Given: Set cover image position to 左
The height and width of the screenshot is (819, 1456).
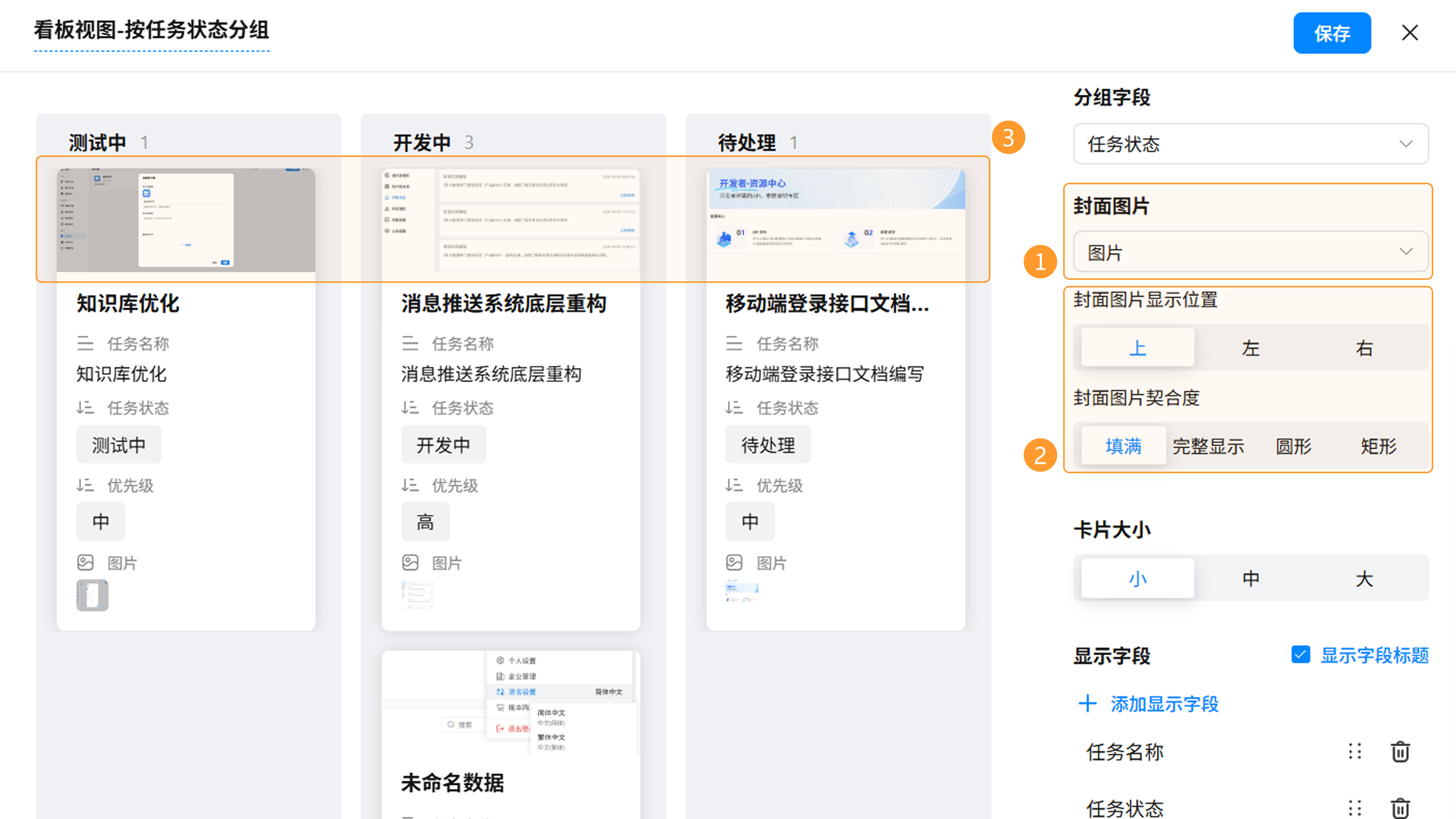Looking at the screenshot, I should point(1250,348).
